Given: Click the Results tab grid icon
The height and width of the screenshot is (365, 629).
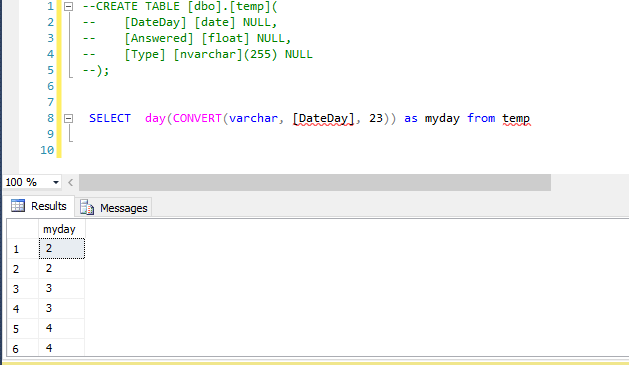Looking at the screenshot, I should click(18, 205).
